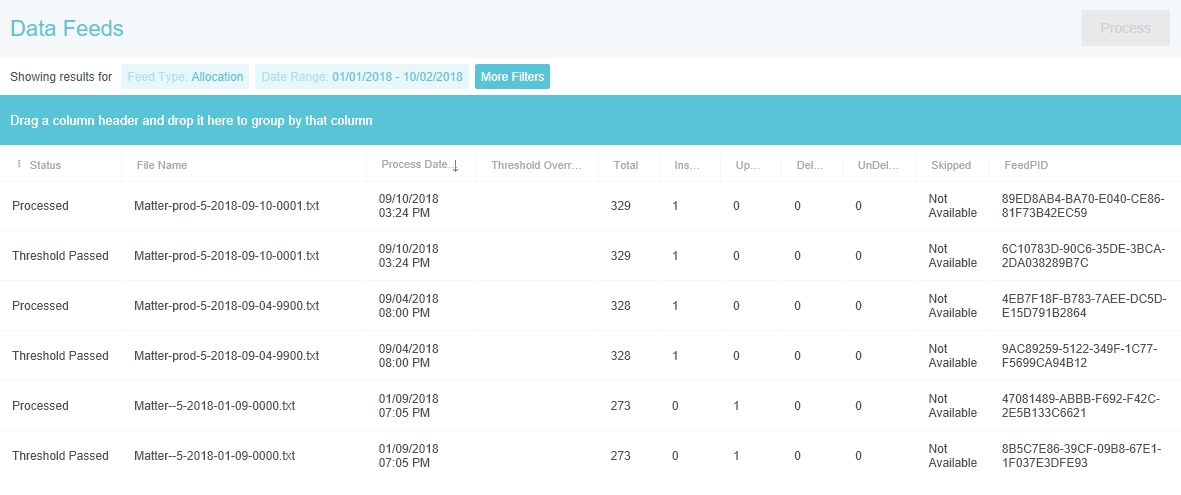Click the Ins... column header
The height and width of the screenshot is (495, 1181).
pyautogui.click(x=688, y=165)
